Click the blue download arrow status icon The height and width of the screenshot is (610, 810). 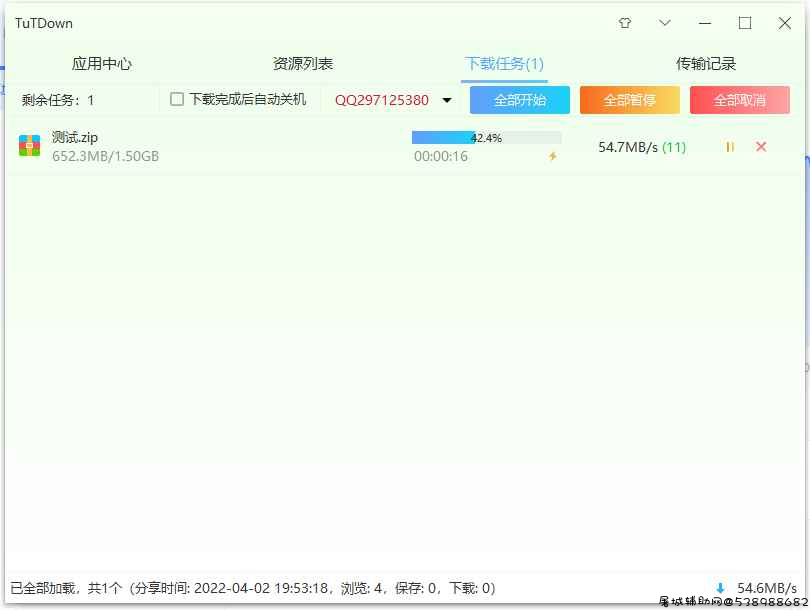point(720,588)
